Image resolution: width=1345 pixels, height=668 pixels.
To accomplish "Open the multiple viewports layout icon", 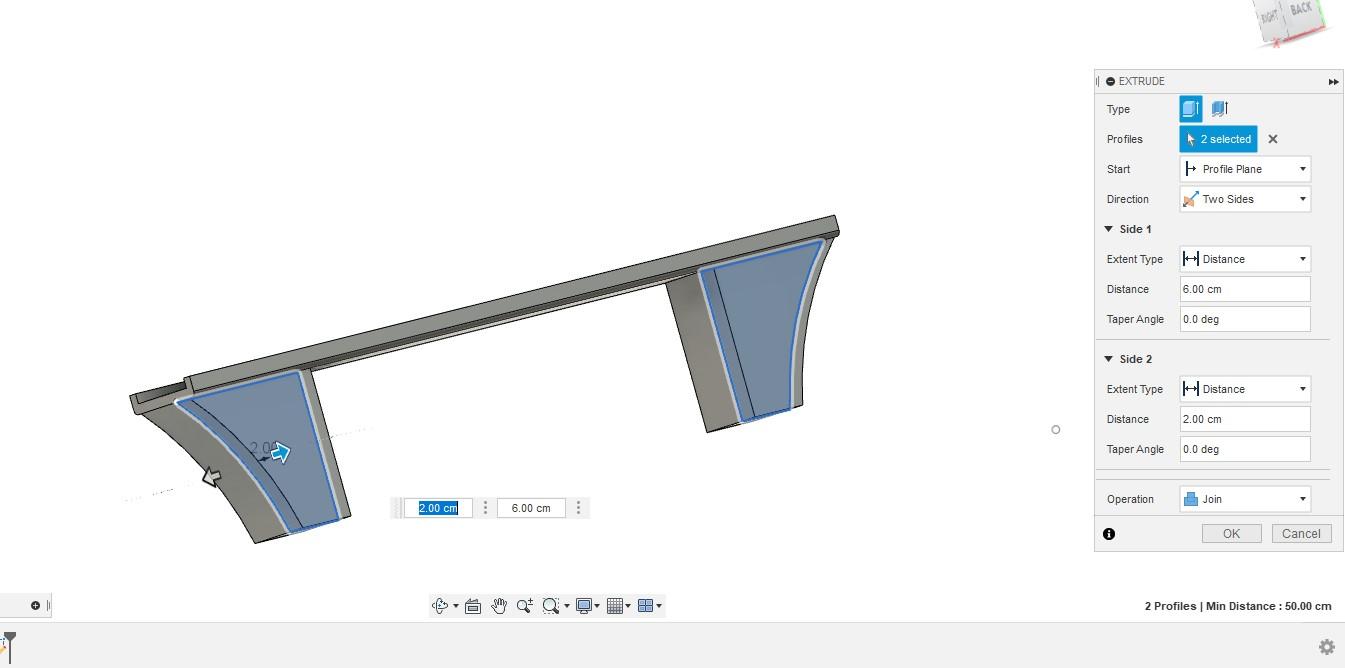I will (x=647, y=605).
